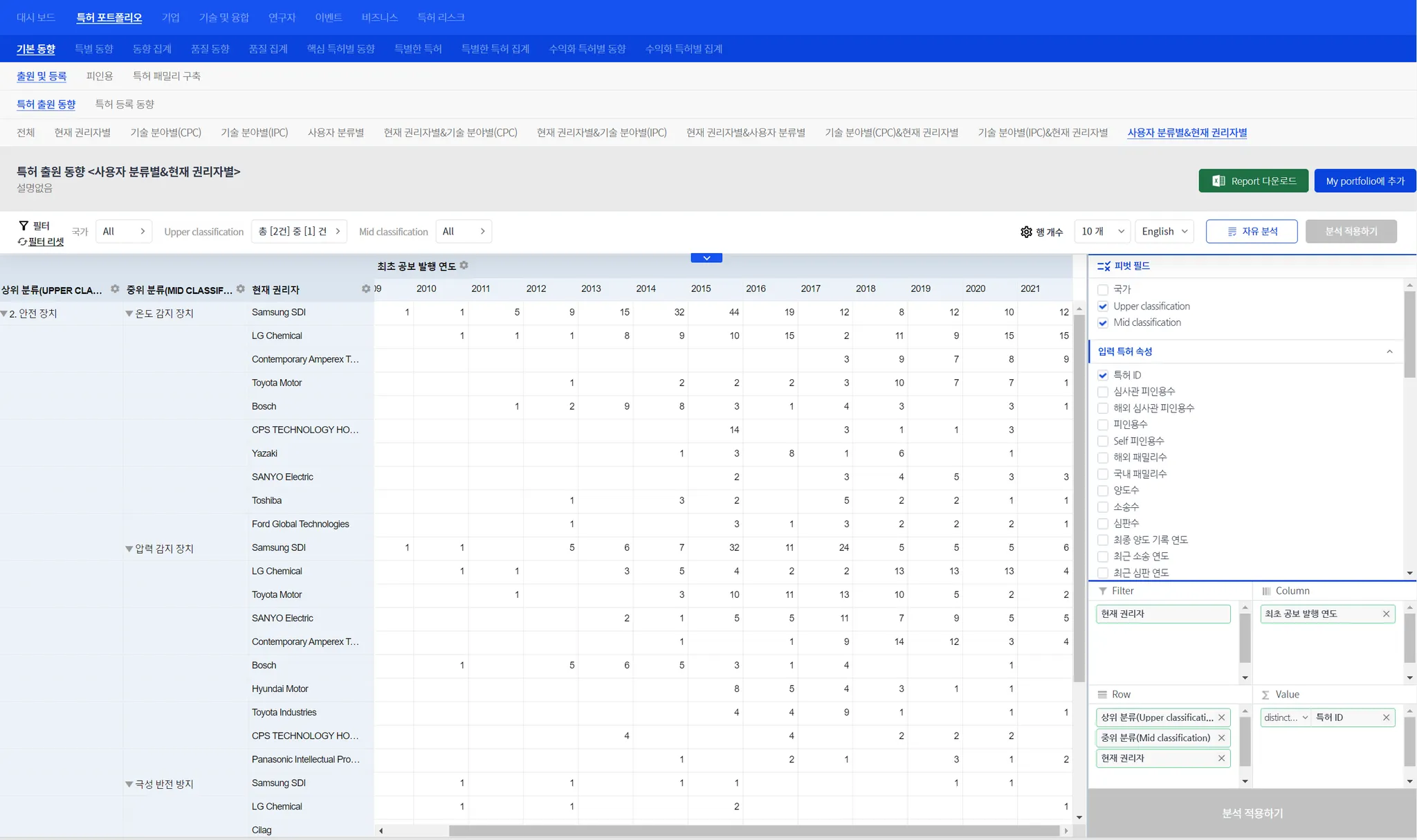Image resolution: width=1417 pixels, height=840 pixels.
Task: Click the filter reset refresh icon
Action: coord(22,242)
